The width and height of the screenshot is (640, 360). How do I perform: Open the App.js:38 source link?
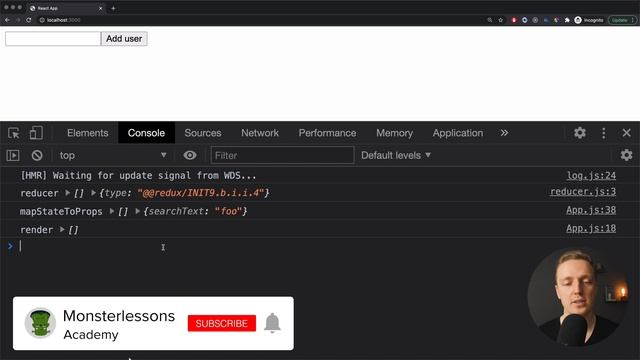591,210
